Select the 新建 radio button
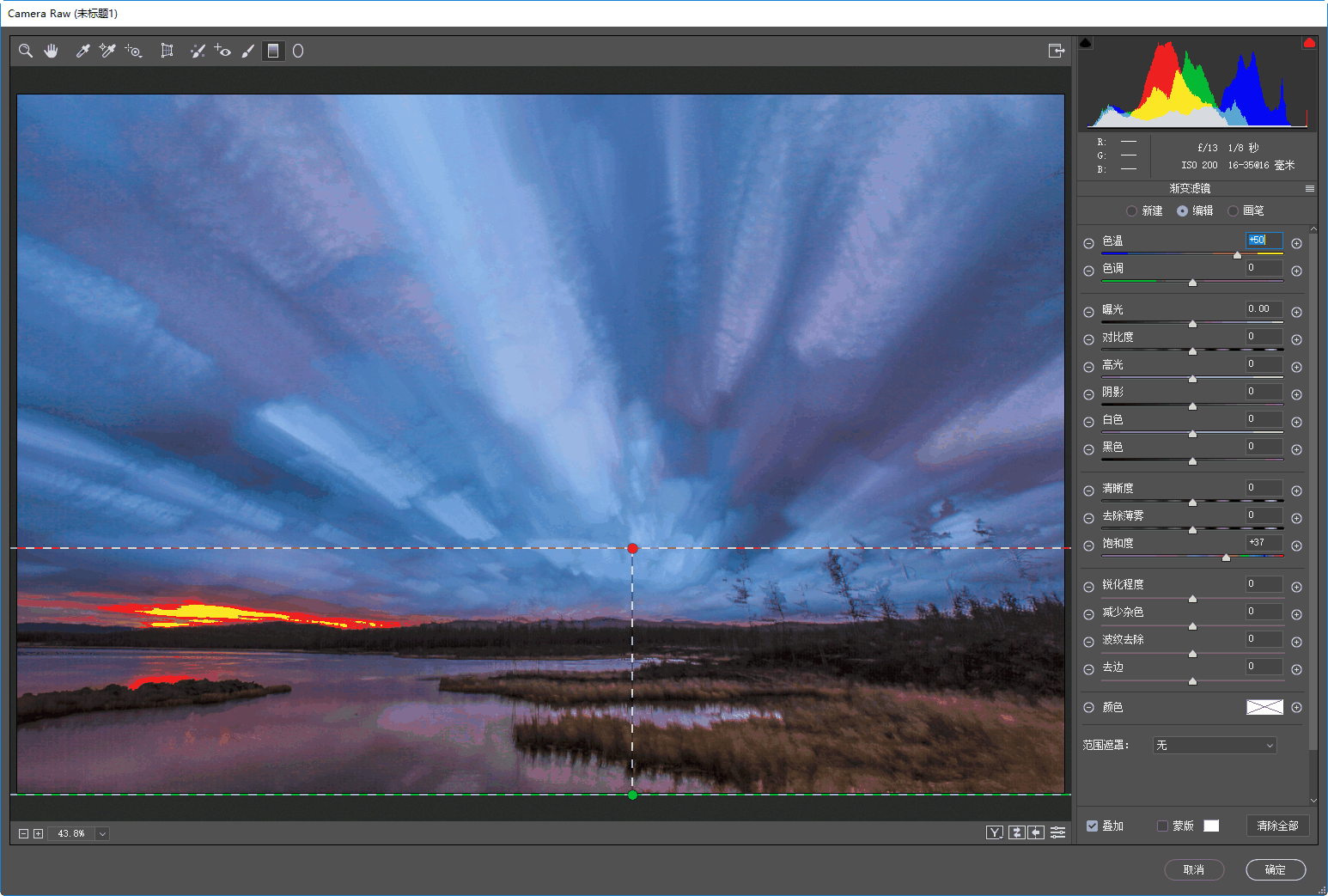 (x=1132, y=211)
